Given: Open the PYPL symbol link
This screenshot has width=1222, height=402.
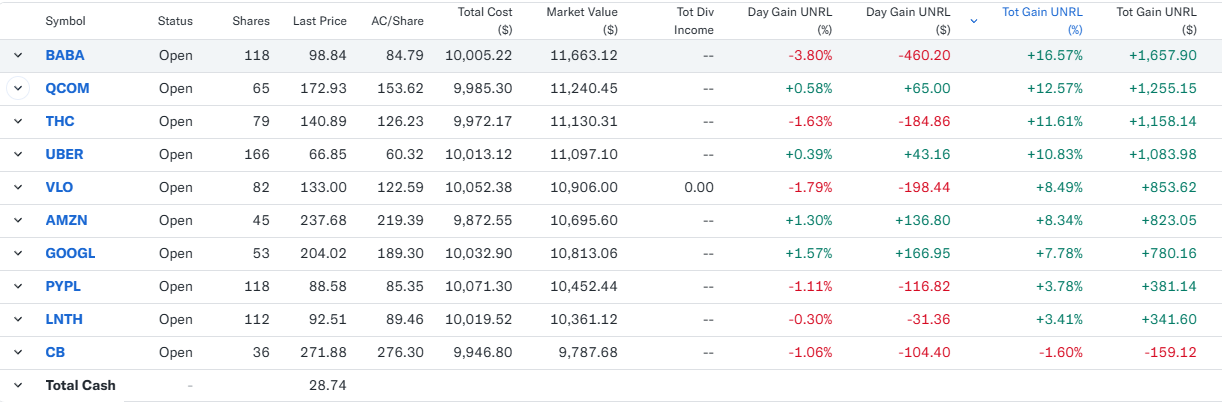Looking at the screenshot, I should 63,287.
